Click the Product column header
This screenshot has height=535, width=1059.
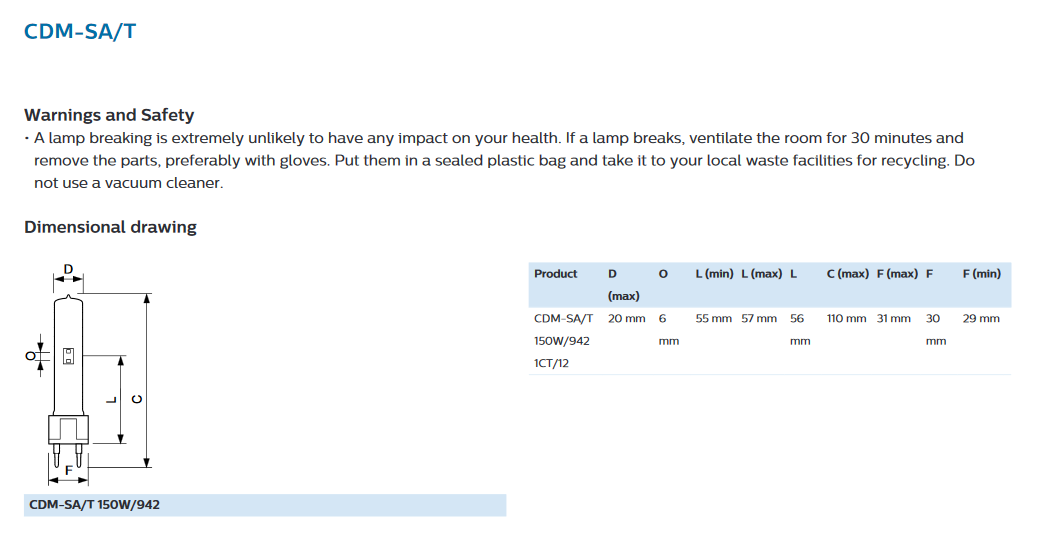tap(555, 274)
